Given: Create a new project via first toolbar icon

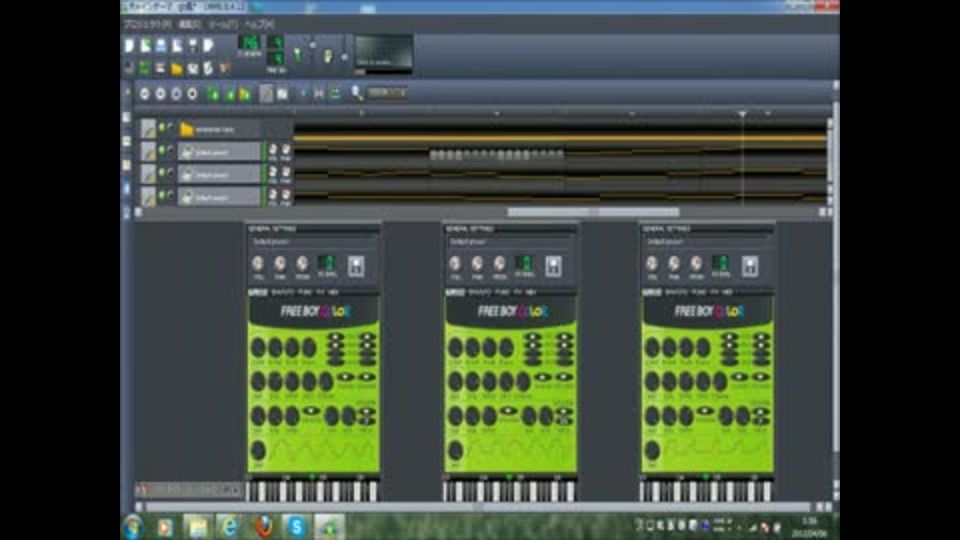Looking at the screenshot, I should tap(129, 46).
